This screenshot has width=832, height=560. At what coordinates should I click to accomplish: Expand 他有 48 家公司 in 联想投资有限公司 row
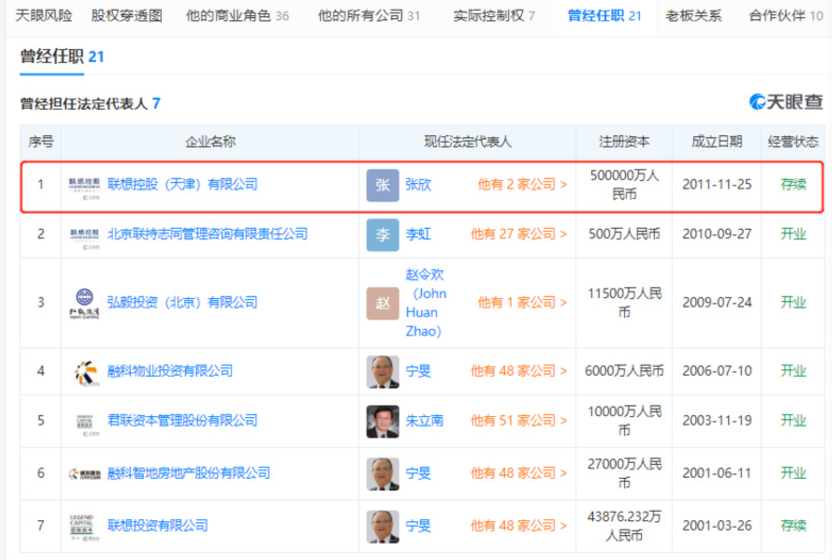click(x=519, y=525)
